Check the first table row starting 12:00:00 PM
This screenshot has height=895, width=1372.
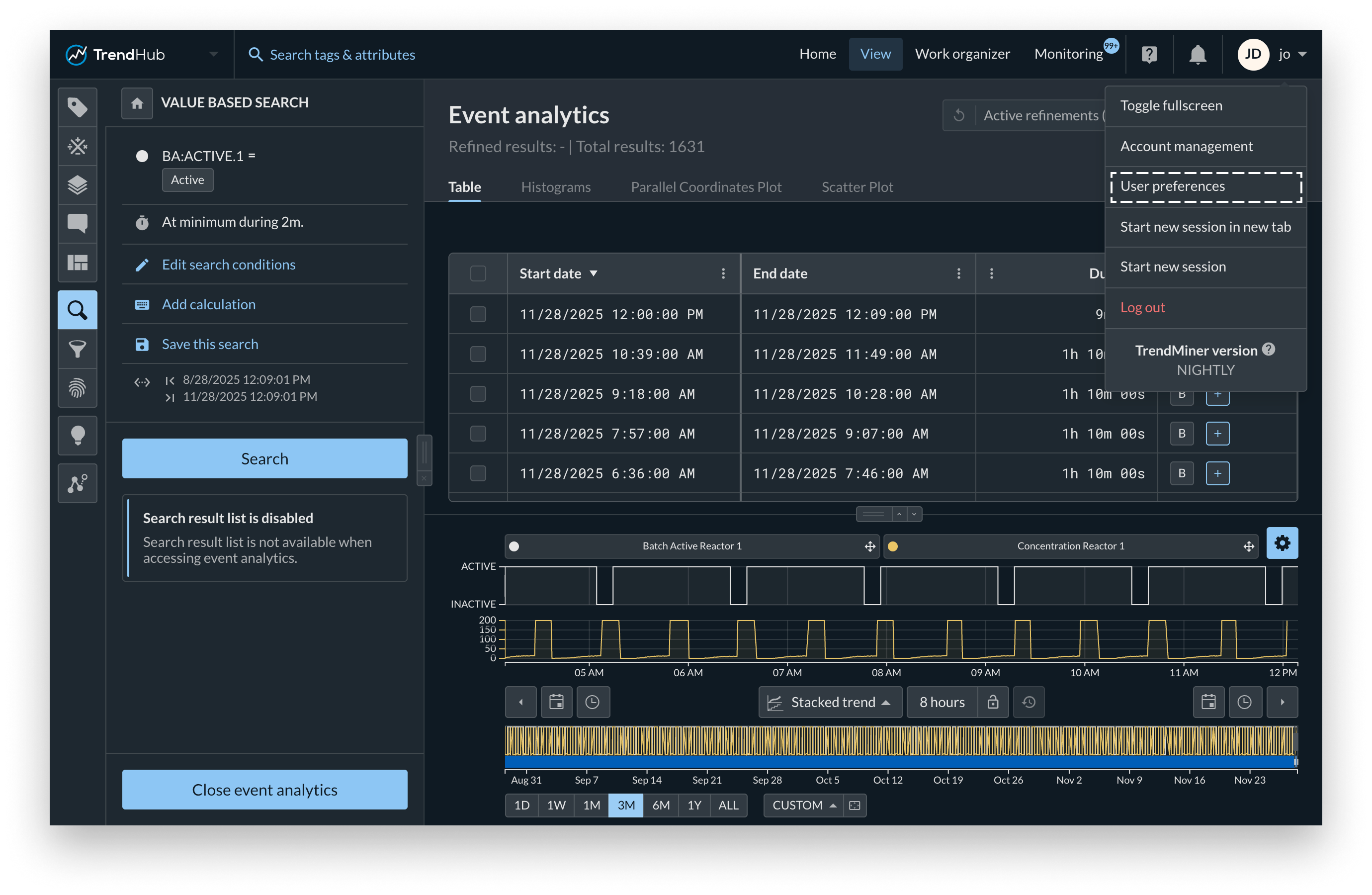478,314
